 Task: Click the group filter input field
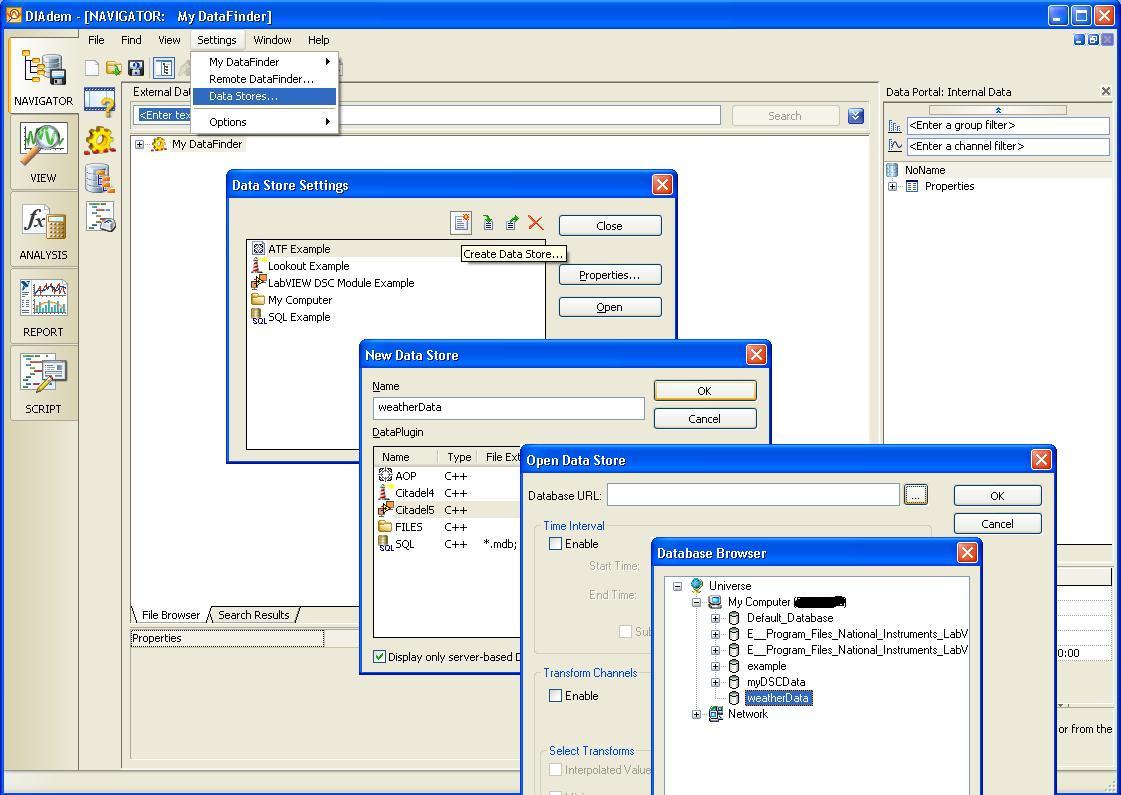click(x=1008, y=126)
